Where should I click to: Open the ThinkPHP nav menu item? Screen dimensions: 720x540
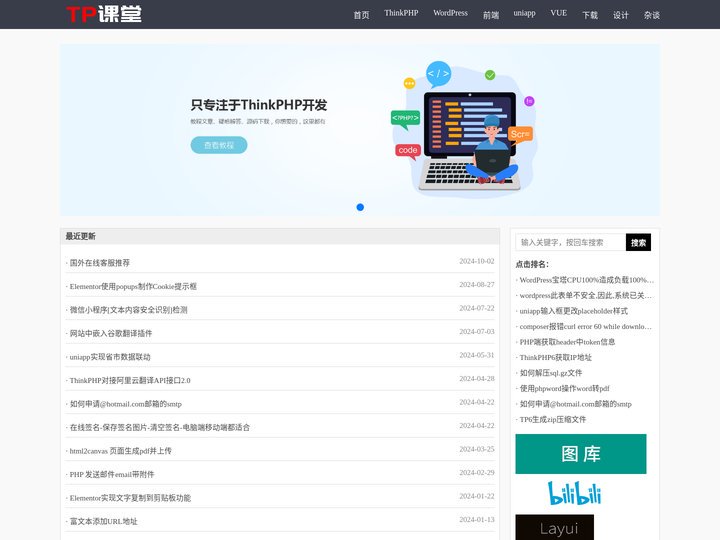click(401, 13)
